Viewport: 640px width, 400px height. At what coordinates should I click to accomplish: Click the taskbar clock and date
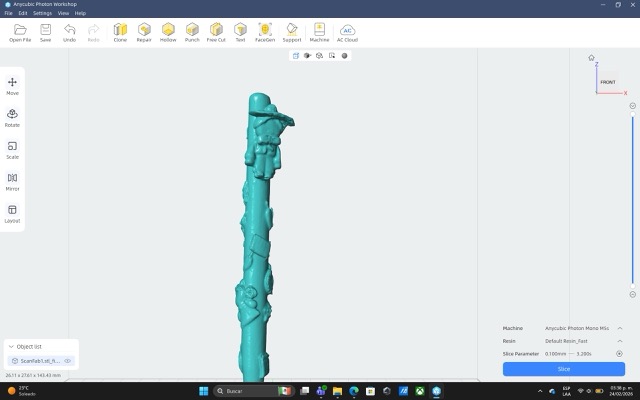tap(621, 391)
